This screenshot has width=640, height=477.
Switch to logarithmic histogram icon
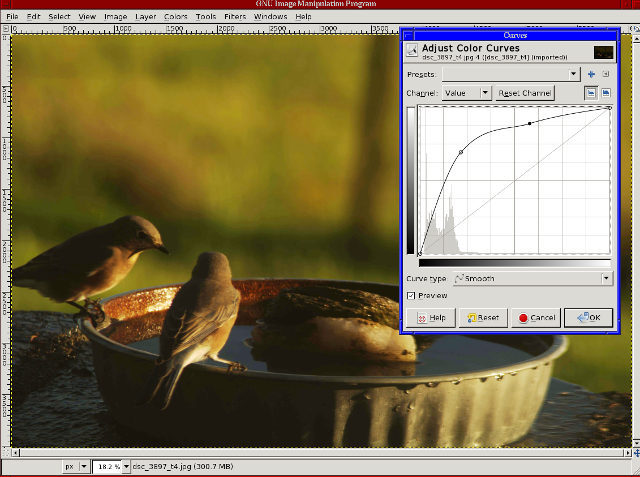[x=606, y=93]
